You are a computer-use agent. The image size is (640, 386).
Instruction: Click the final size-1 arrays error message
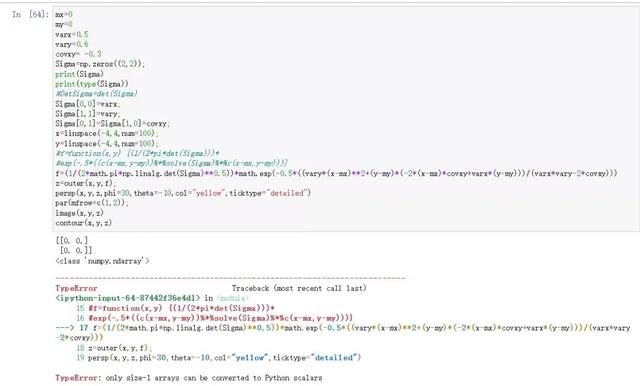pos(214,378)
